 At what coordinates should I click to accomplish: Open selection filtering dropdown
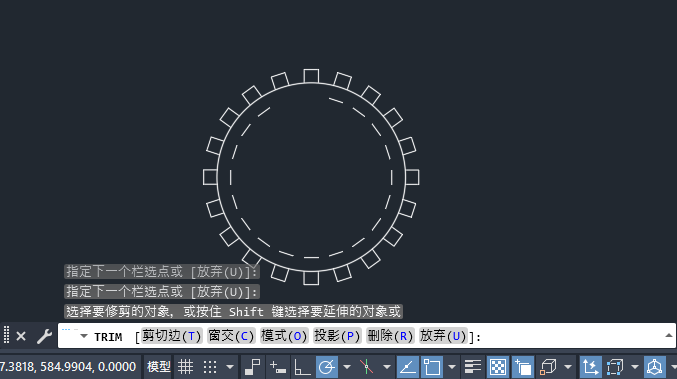pos(635,367)
